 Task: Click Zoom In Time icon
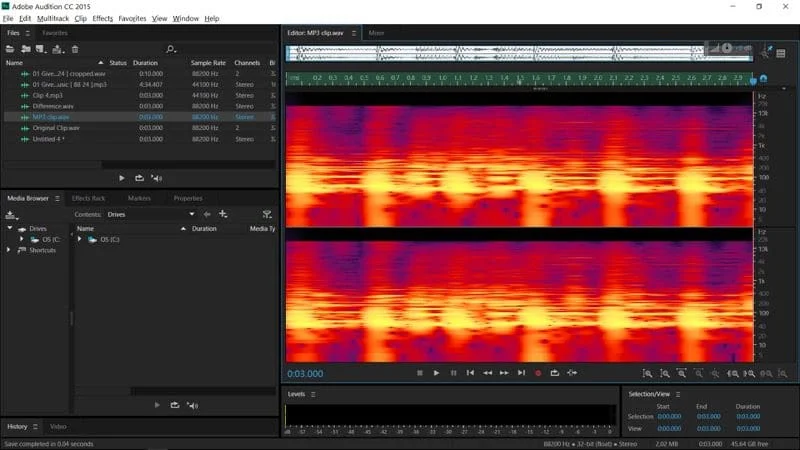click(682, 373)
